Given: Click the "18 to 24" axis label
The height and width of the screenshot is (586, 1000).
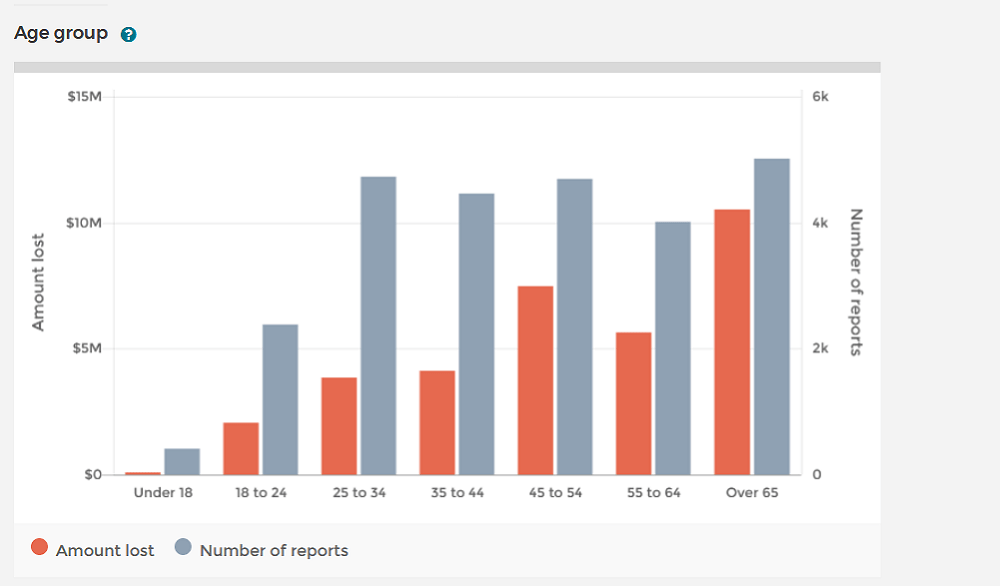Looking at the screenshot, I should pyautogui.click(x=261, y=492).
